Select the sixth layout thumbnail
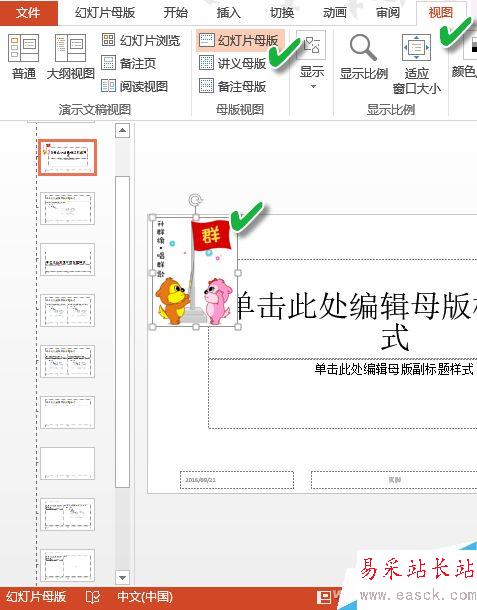 pos(67,412)
